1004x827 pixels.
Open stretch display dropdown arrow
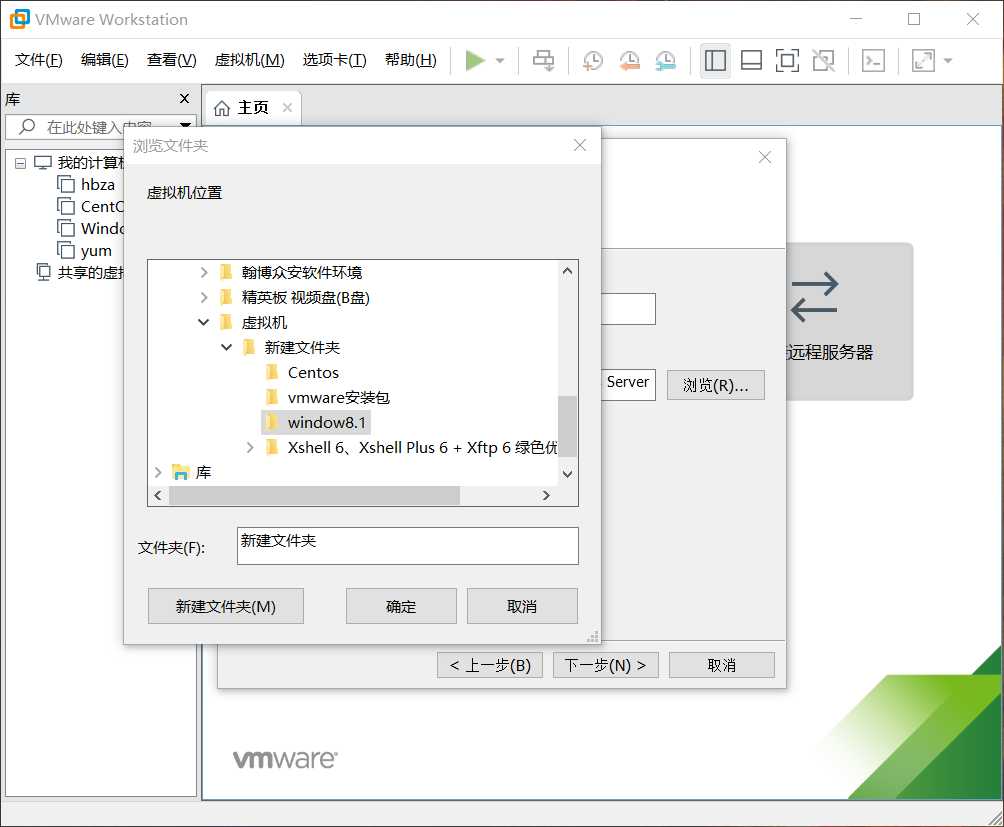(x=948, y=61)
